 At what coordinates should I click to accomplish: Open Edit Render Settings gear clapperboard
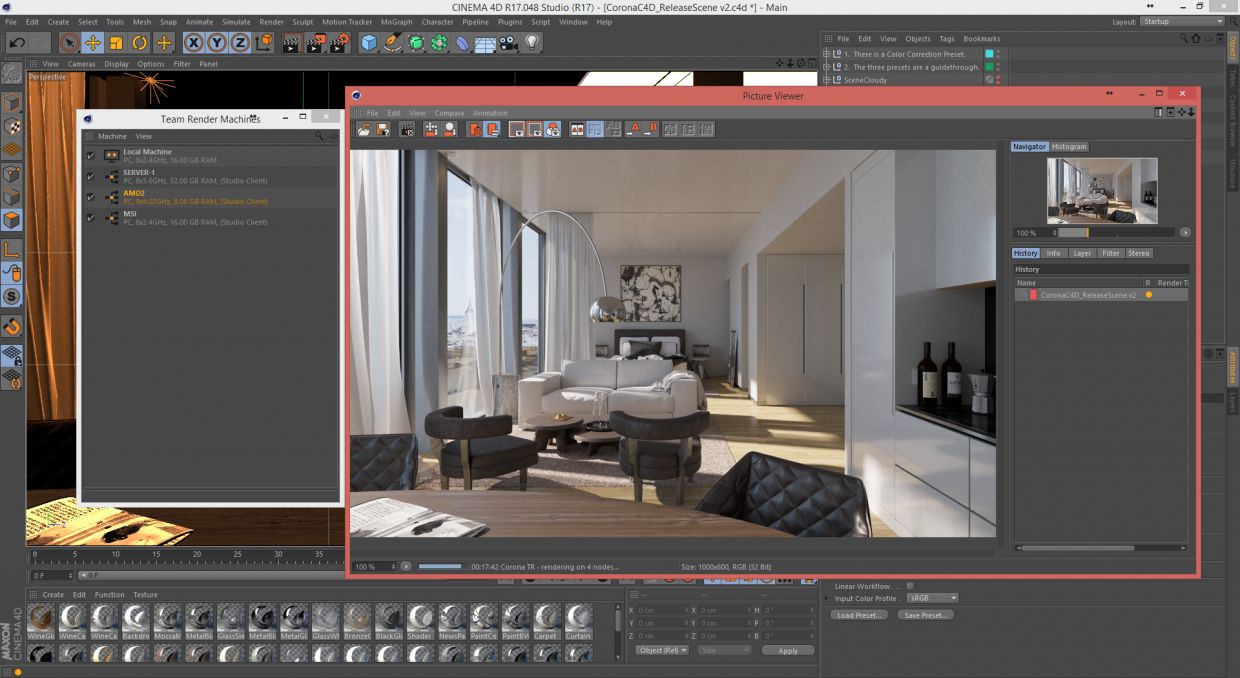pyautogui.click(x=339, y=43)
